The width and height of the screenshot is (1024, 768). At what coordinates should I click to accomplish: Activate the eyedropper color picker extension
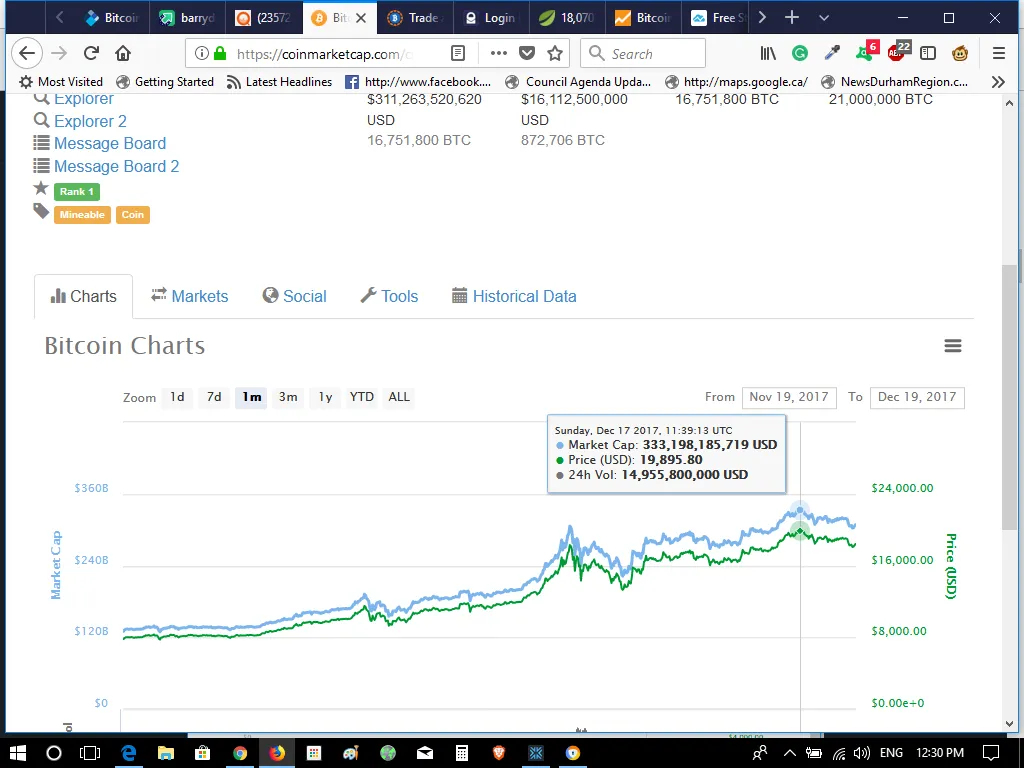[832, 54]
